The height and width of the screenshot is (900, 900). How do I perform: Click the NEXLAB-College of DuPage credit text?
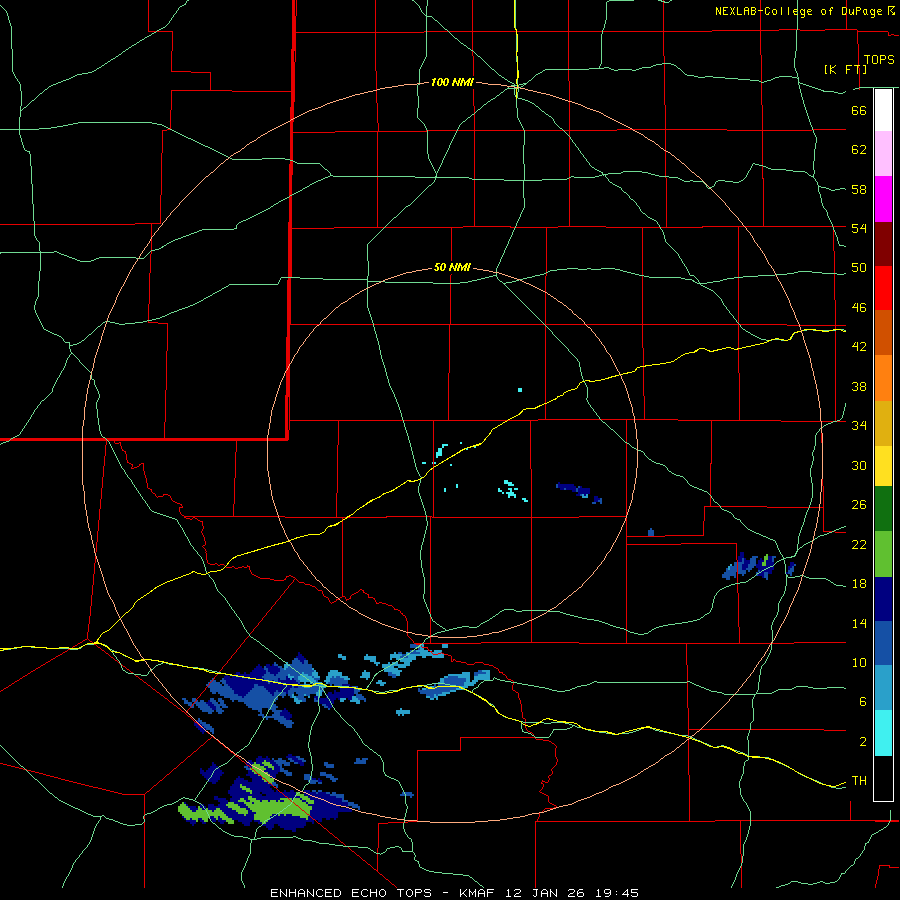tap(801, 11)
